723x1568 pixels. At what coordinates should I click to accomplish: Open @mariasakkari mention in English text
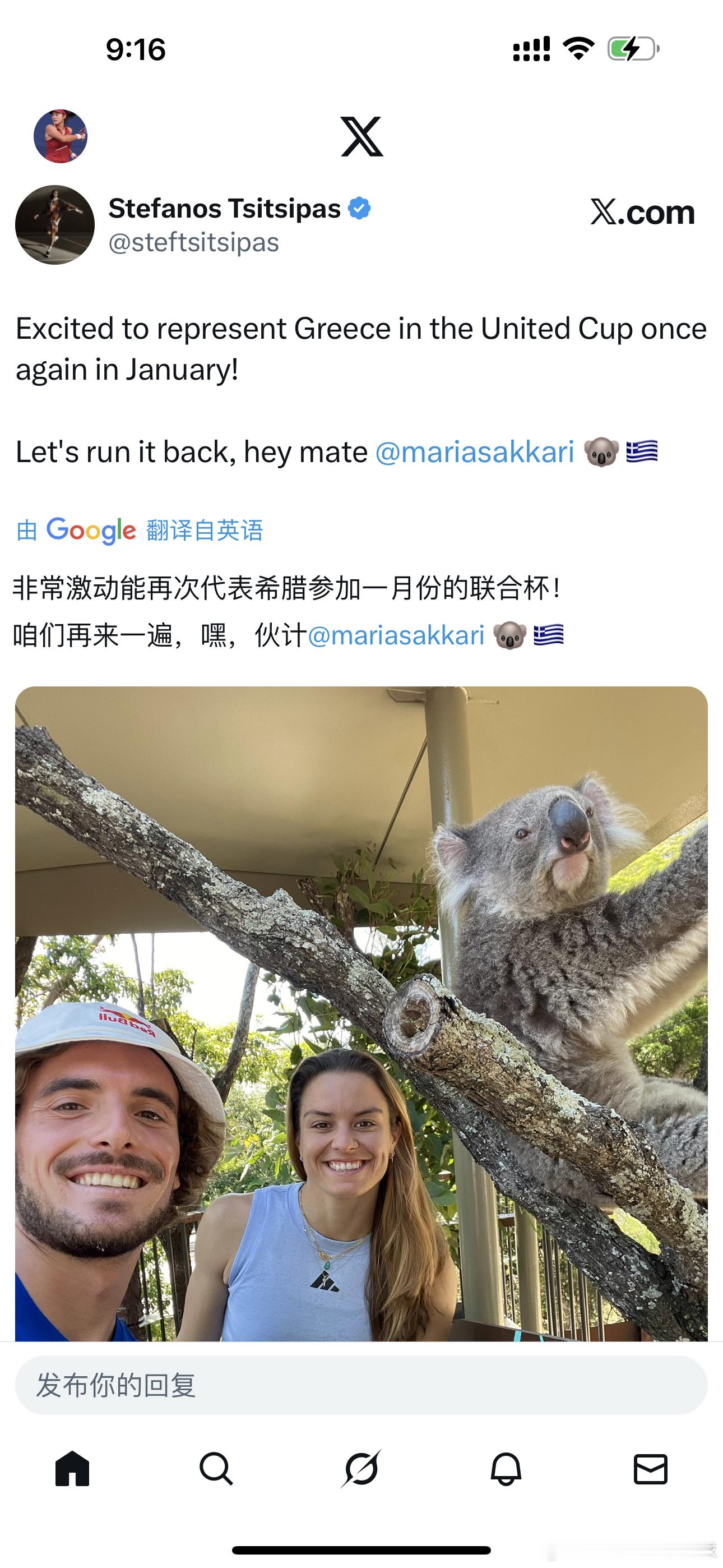click(475, 451)
